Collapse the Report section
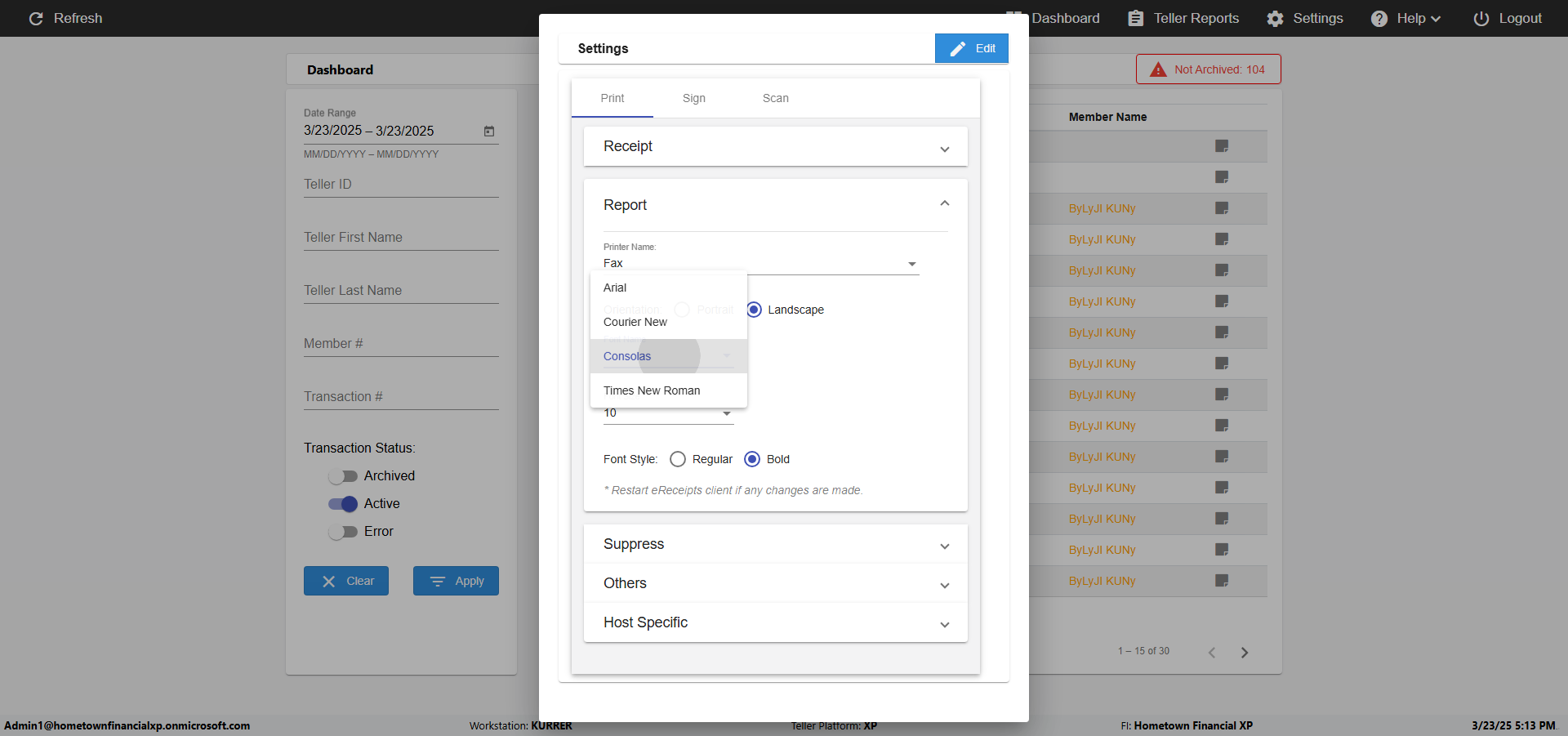1568x736 pixels. tap(776, 205)
